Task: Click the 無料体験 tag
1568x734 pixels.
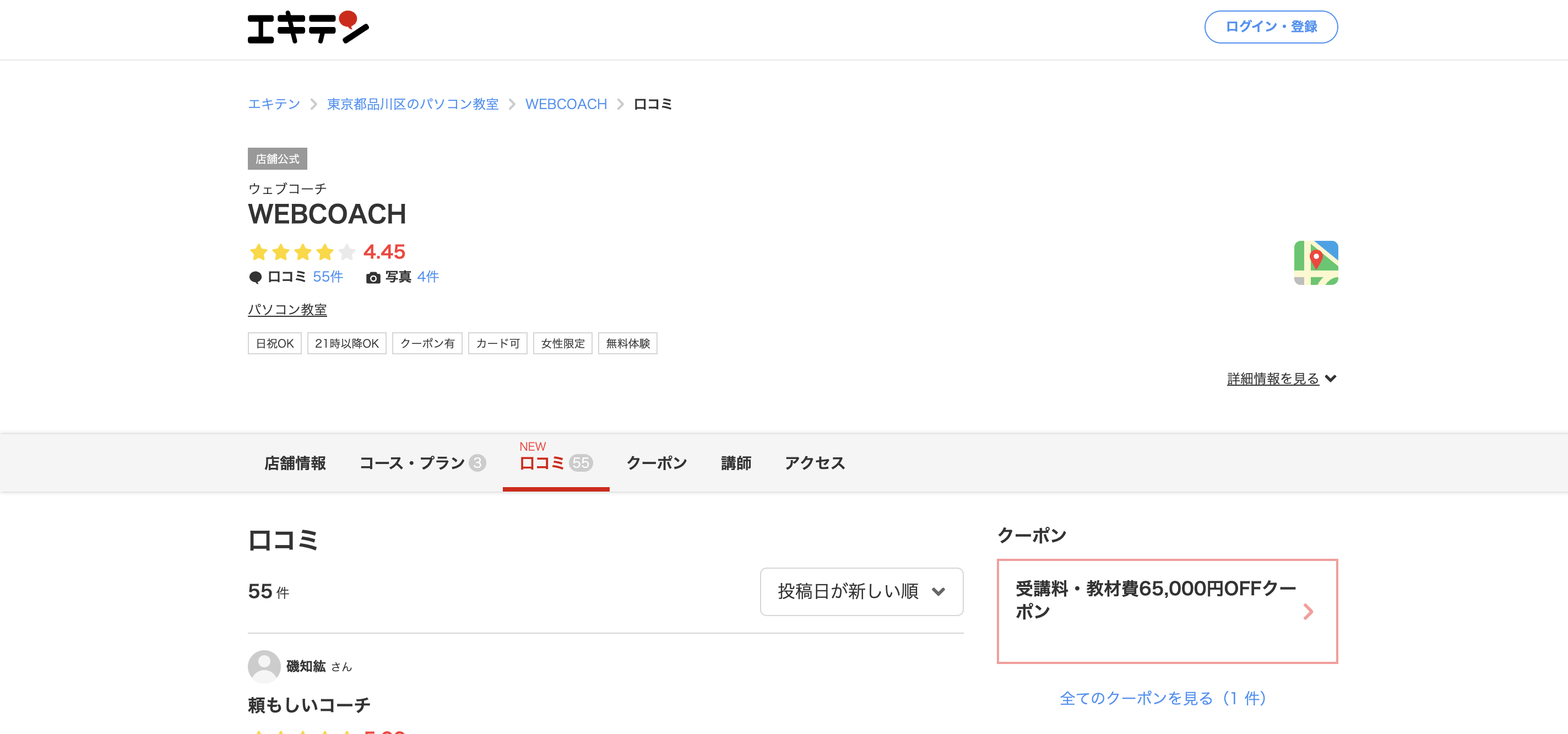Action: (x=627, y=343)
